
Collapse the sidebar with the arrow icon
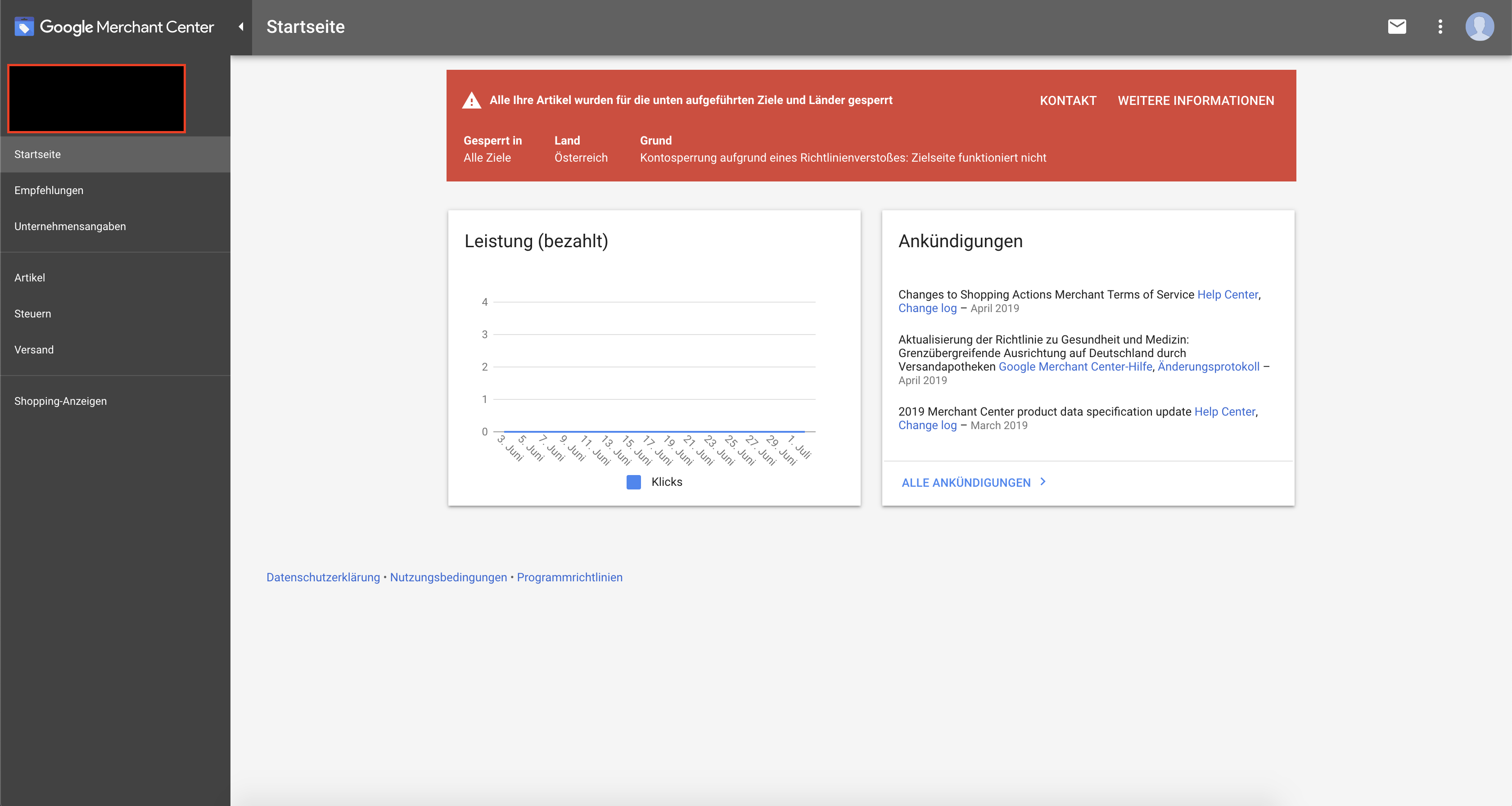click(241, 27)
